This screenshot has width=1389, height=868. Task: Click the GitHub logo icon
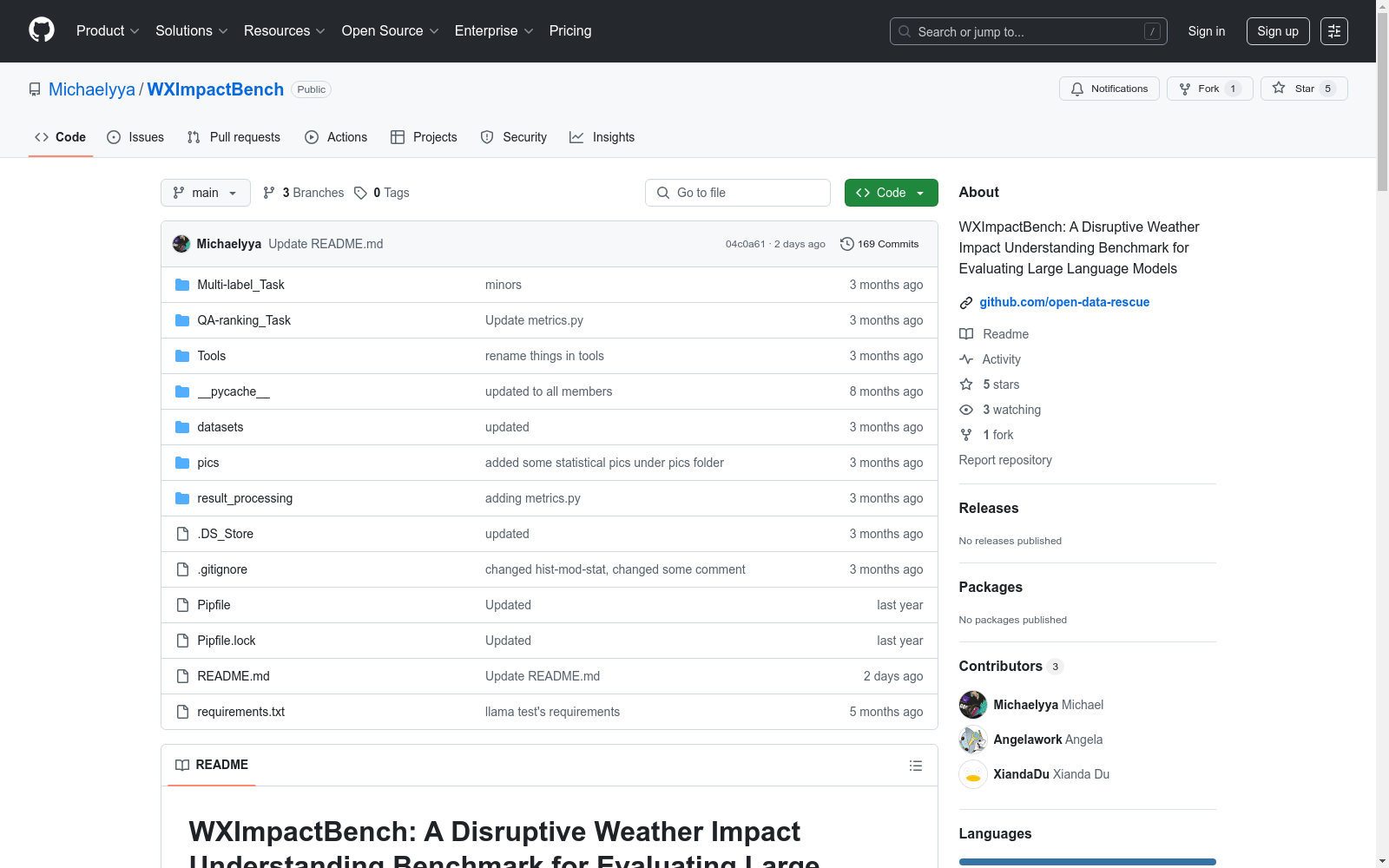tap(42, 30)
